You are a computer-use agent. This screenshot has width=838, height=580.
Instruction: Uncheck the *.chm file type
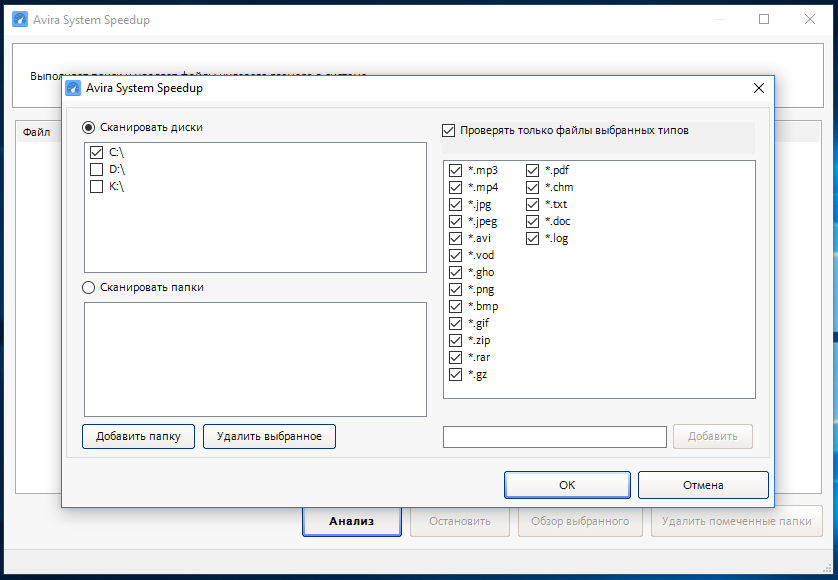pos(532,188)
